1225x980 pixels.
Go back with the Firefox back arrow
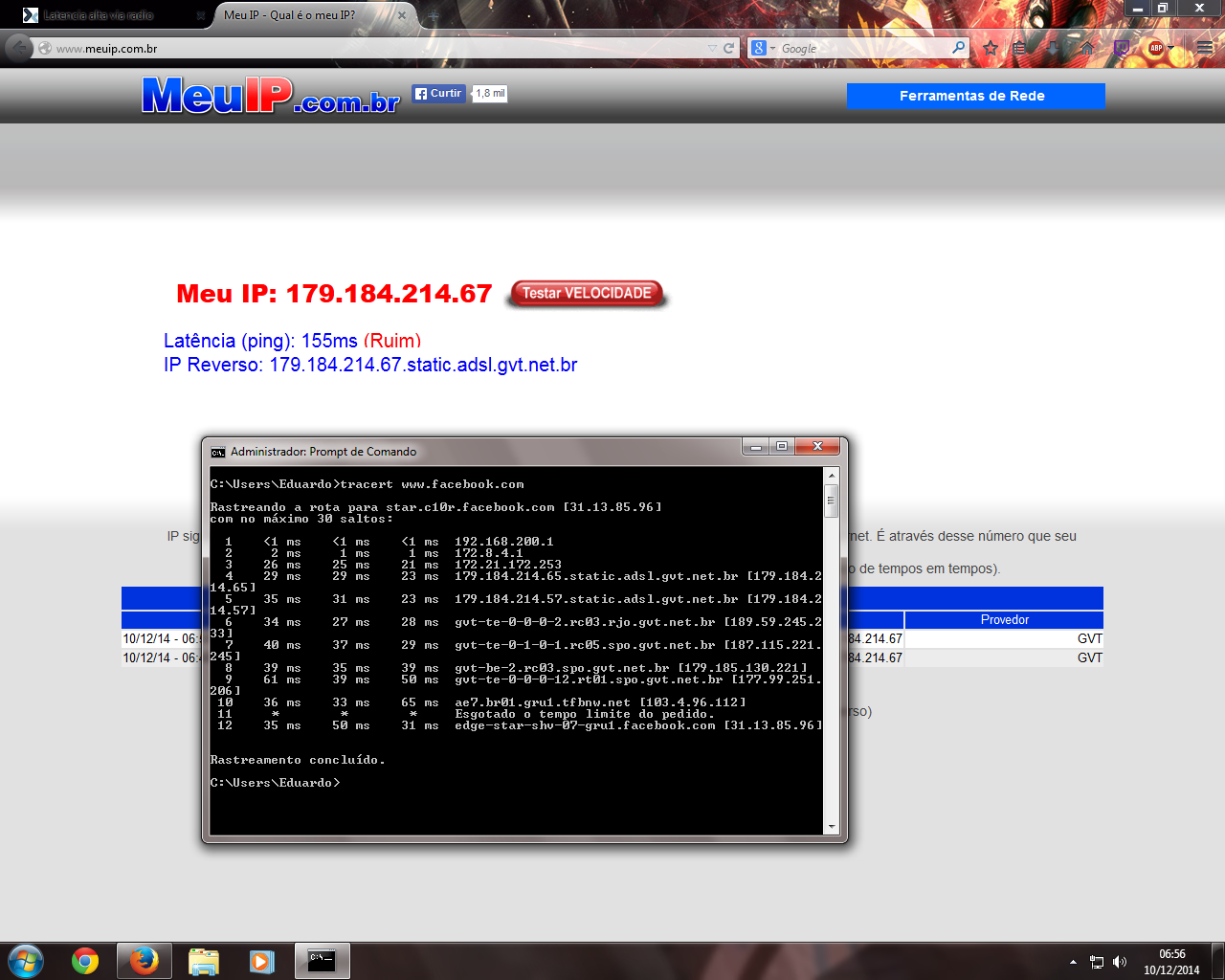coord(19,48)
